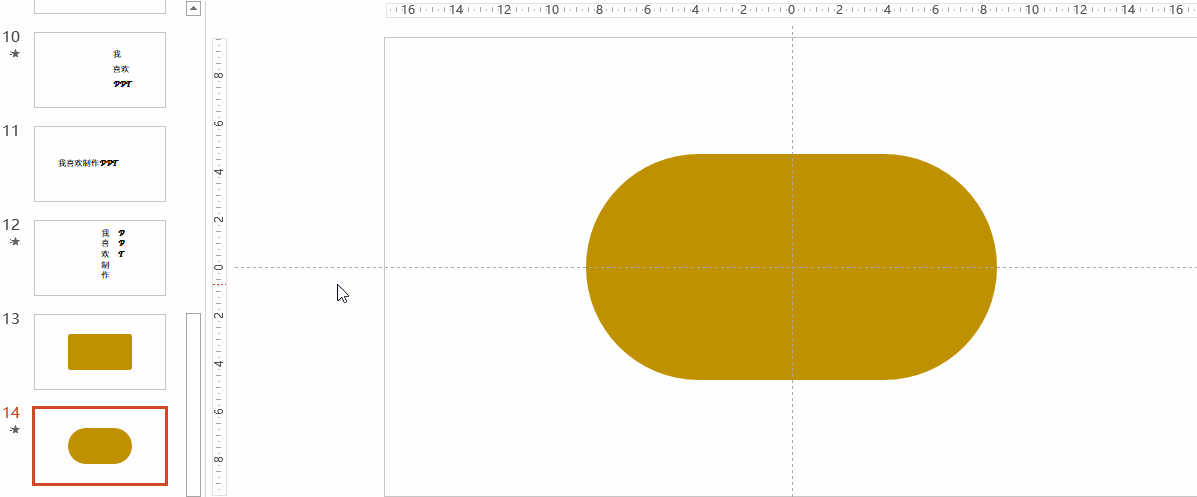Click slide number 13 label
This screenshot has width=1197, height=497.
(x=11, y=319)
